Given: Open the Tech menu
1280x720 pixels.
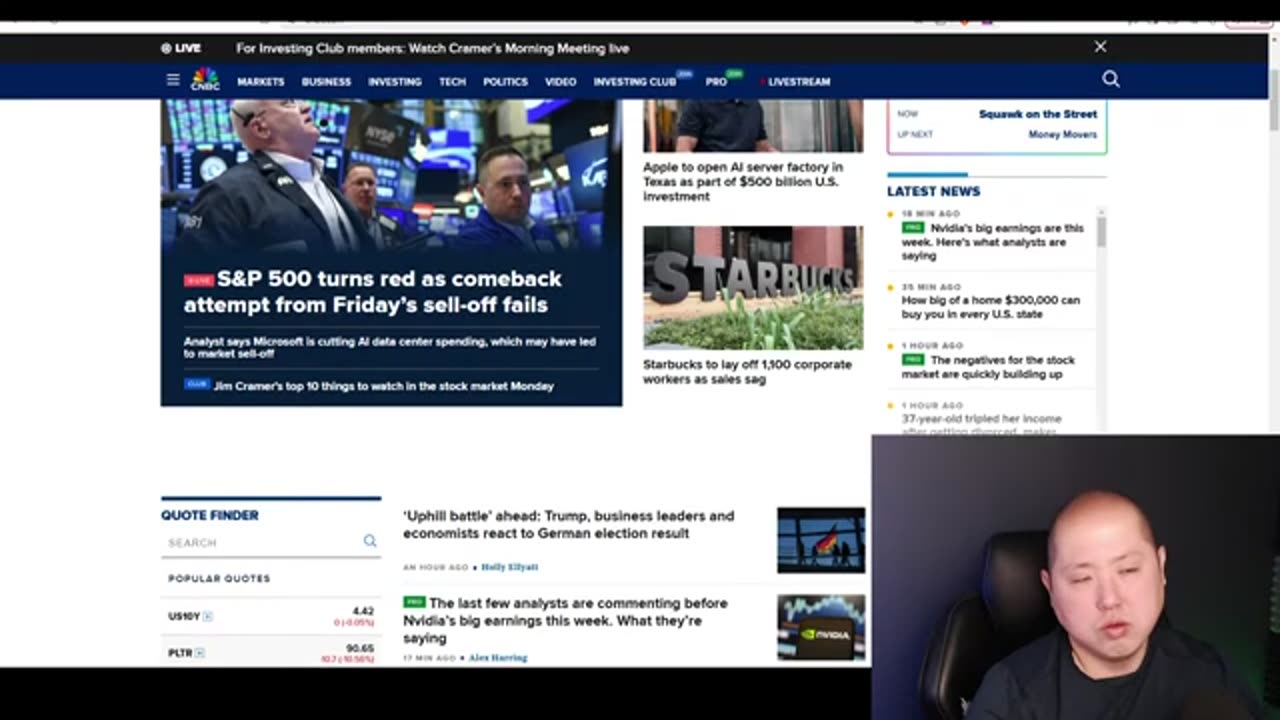Looking at the screenshot, I should pos(452,82).
